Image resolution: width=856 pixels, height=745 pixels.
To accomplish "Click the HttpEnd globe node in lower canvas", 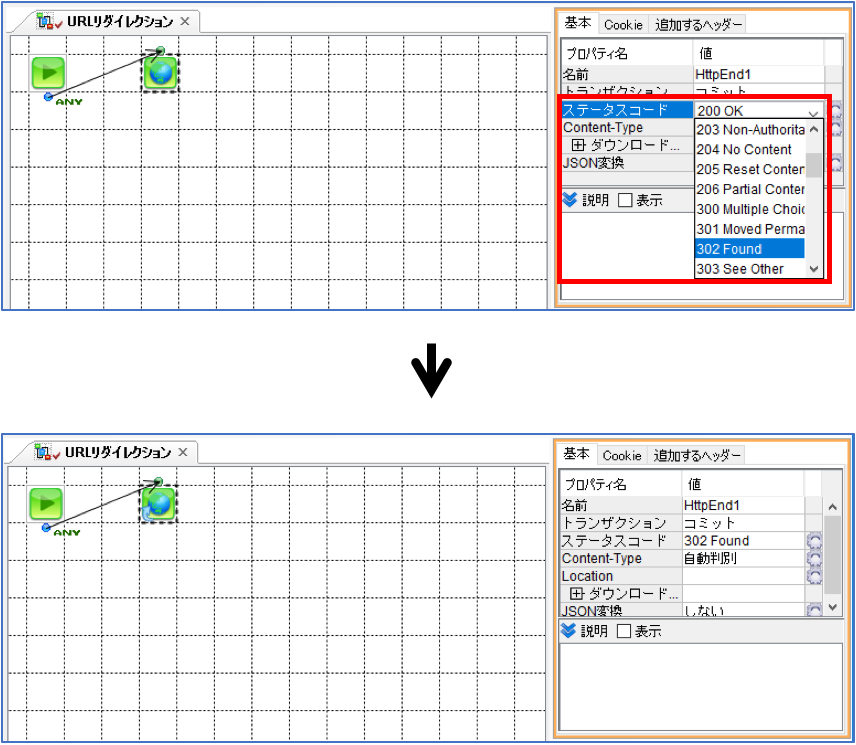I will 158,504.
